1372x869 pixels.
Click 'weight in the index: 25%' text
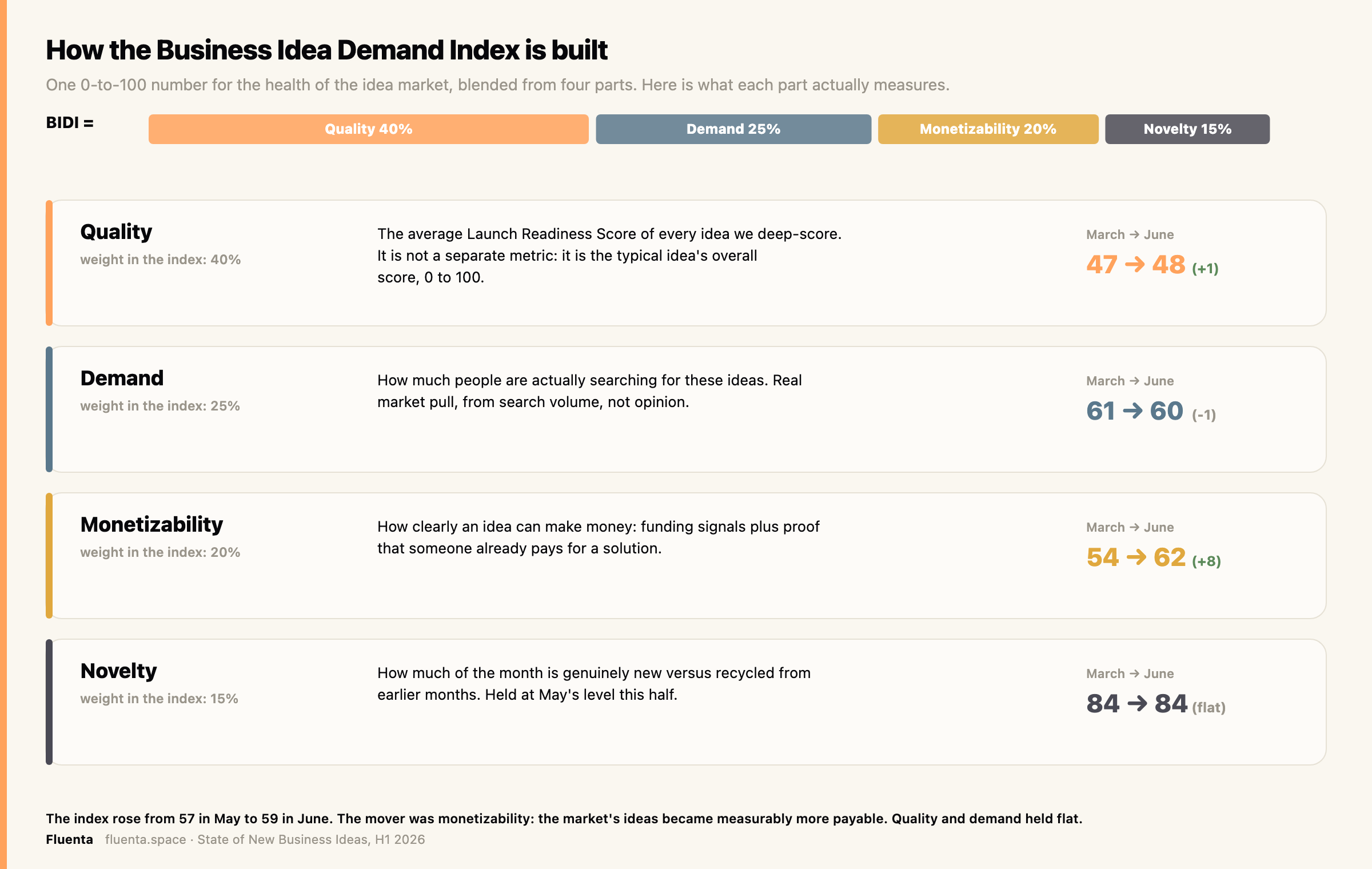[x=160, y=406]
